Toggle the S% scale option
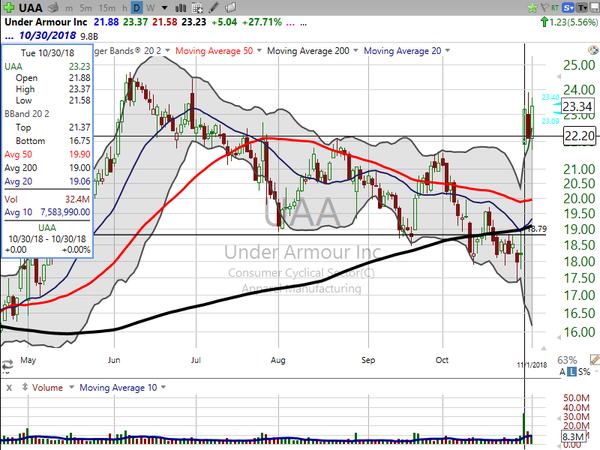600x450 pixels. pos(584,372)
